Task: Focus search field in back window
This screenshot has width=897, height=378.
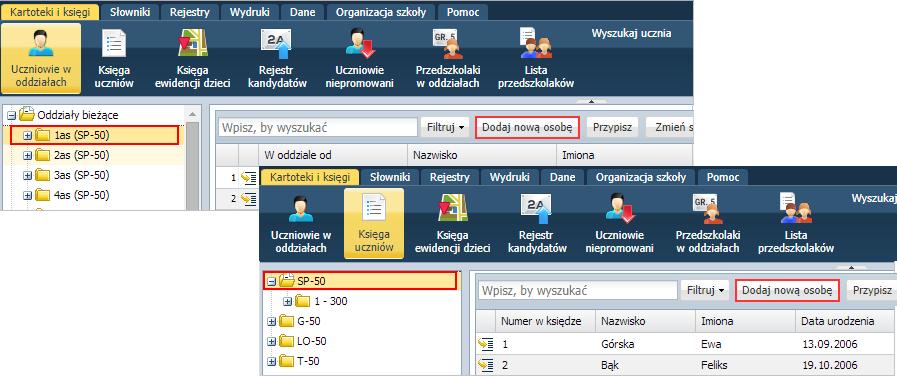Action: [x=317, y=127]
